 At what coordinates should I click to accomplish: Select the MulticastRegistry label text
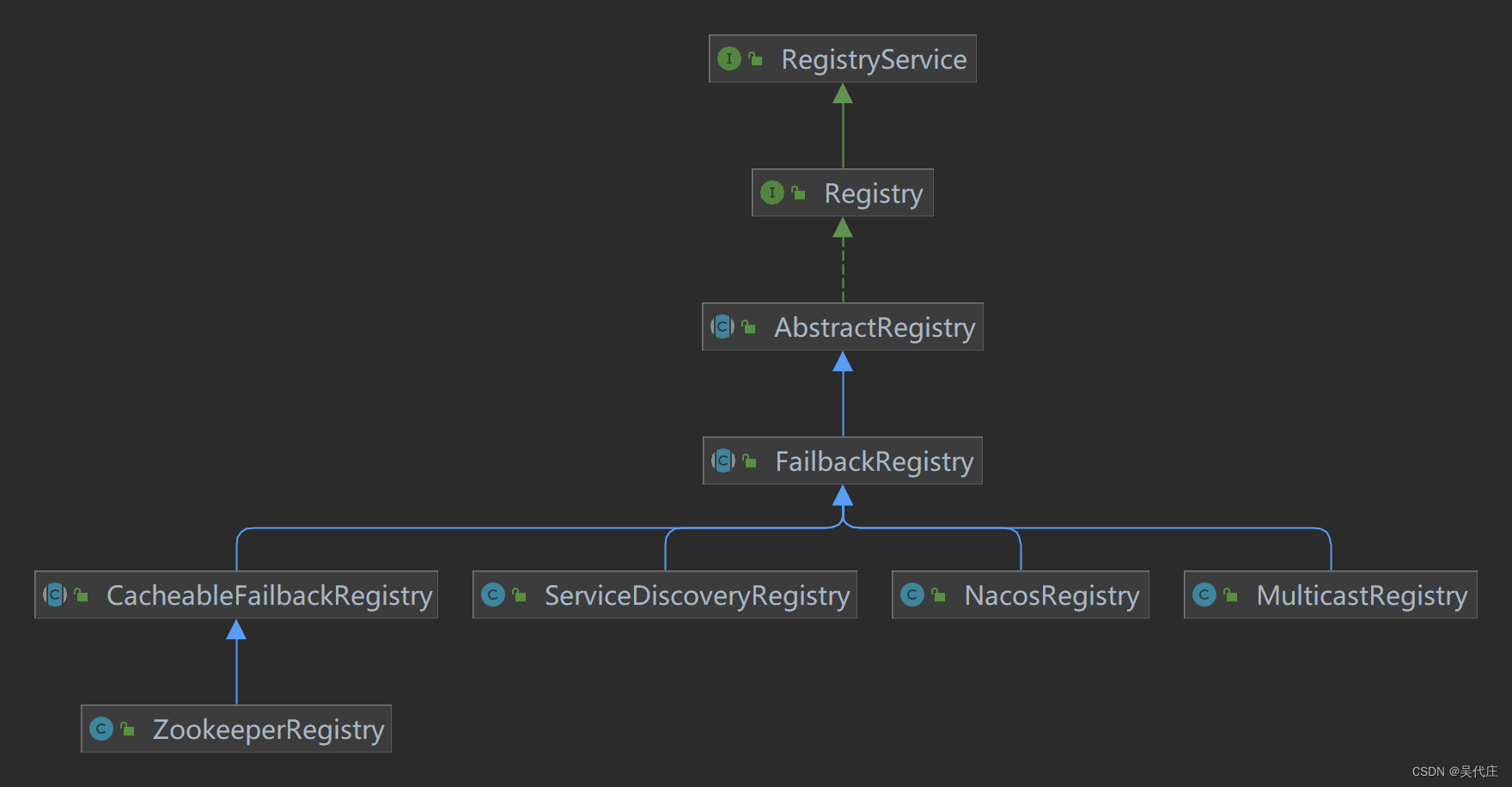(x=1362, y=595)
